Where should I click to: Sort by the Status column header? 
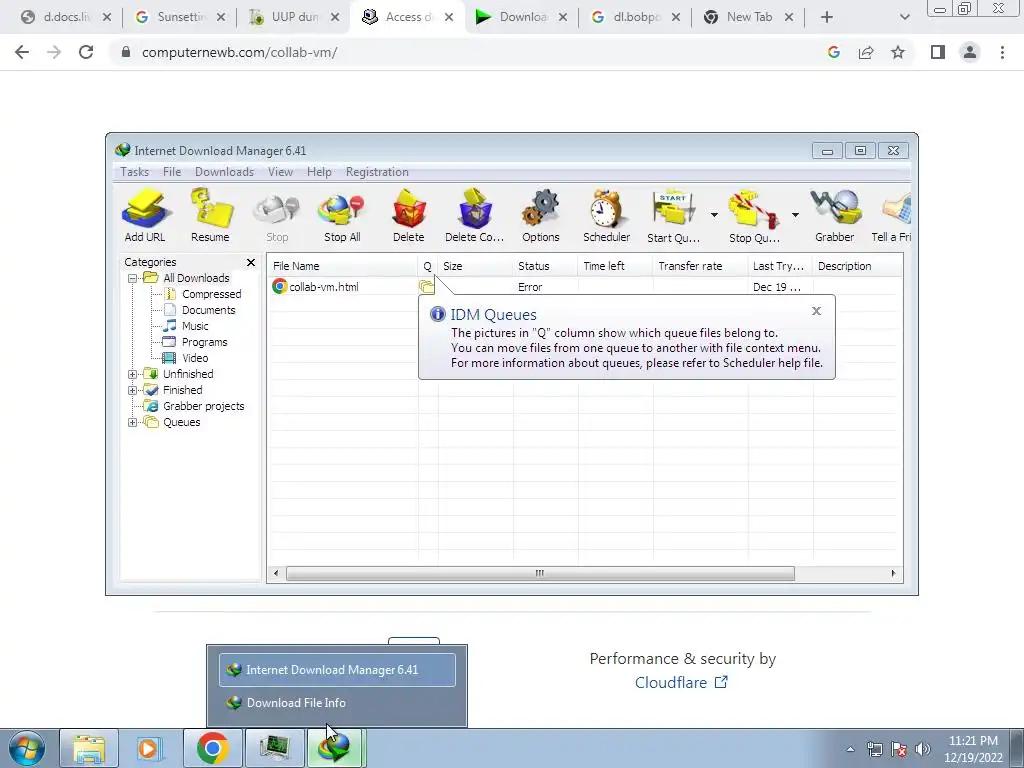coord(545,266)
